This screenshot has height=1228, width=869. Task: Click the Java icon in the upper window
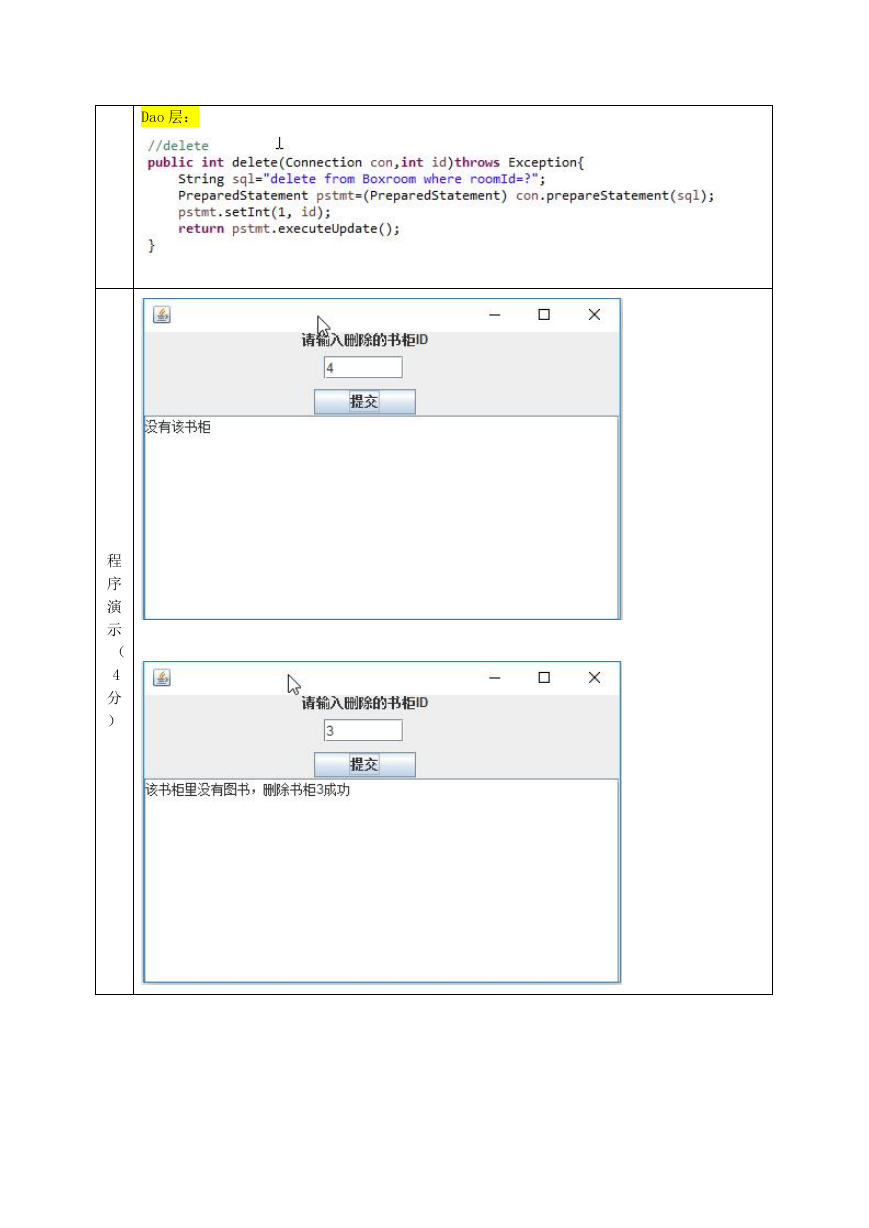[x=162, y=315]
